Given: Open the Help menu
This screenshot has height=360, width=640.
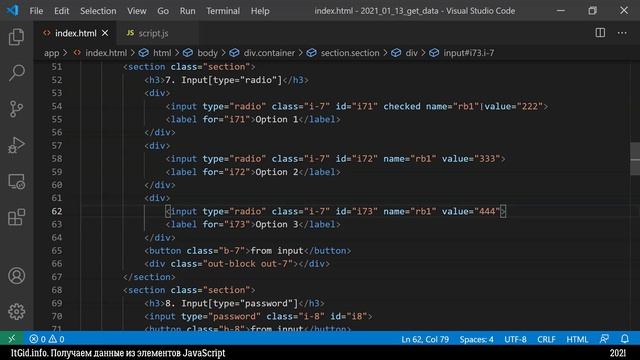Looking at the screenshot, I should tap(260, 11).
